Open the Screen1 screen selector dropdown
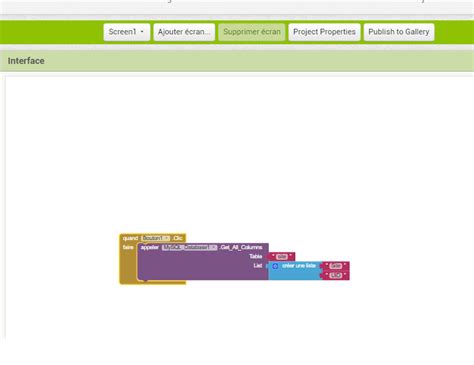The image size is (474, 365). [x=127, y=32]
